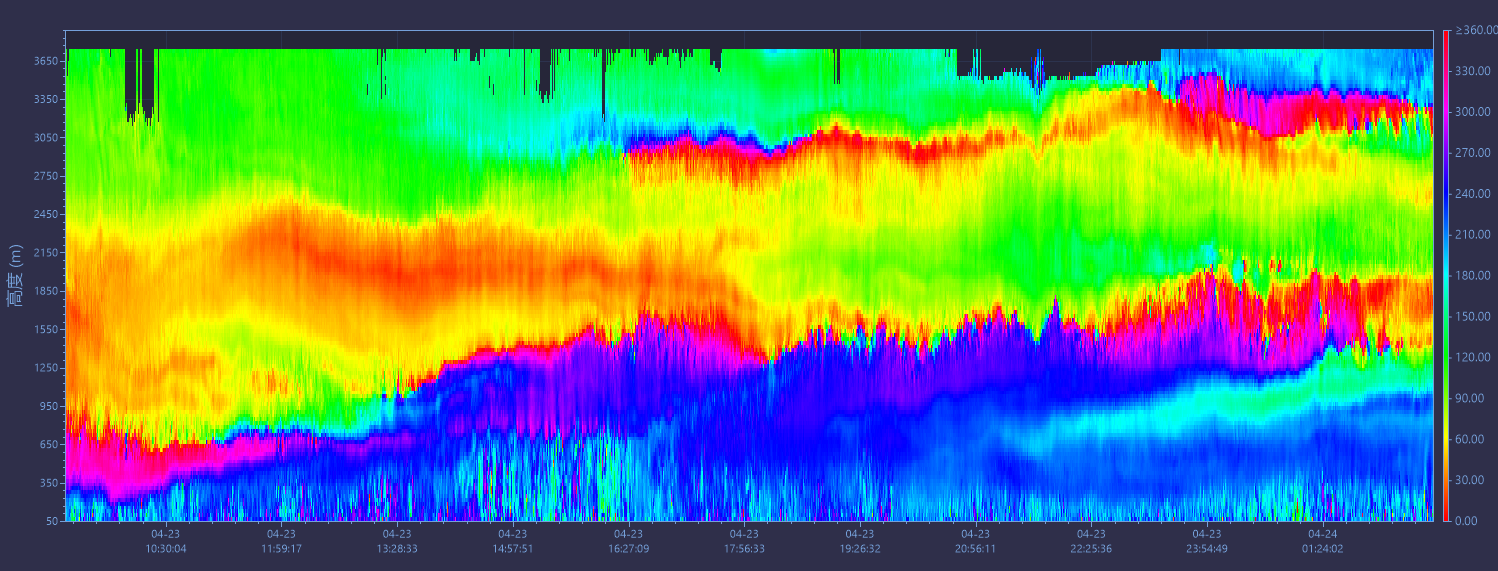Viewport: 1498px width, 571px height.
Task: Click the 30.00 color scale label
Action: tap(1468, 480)
